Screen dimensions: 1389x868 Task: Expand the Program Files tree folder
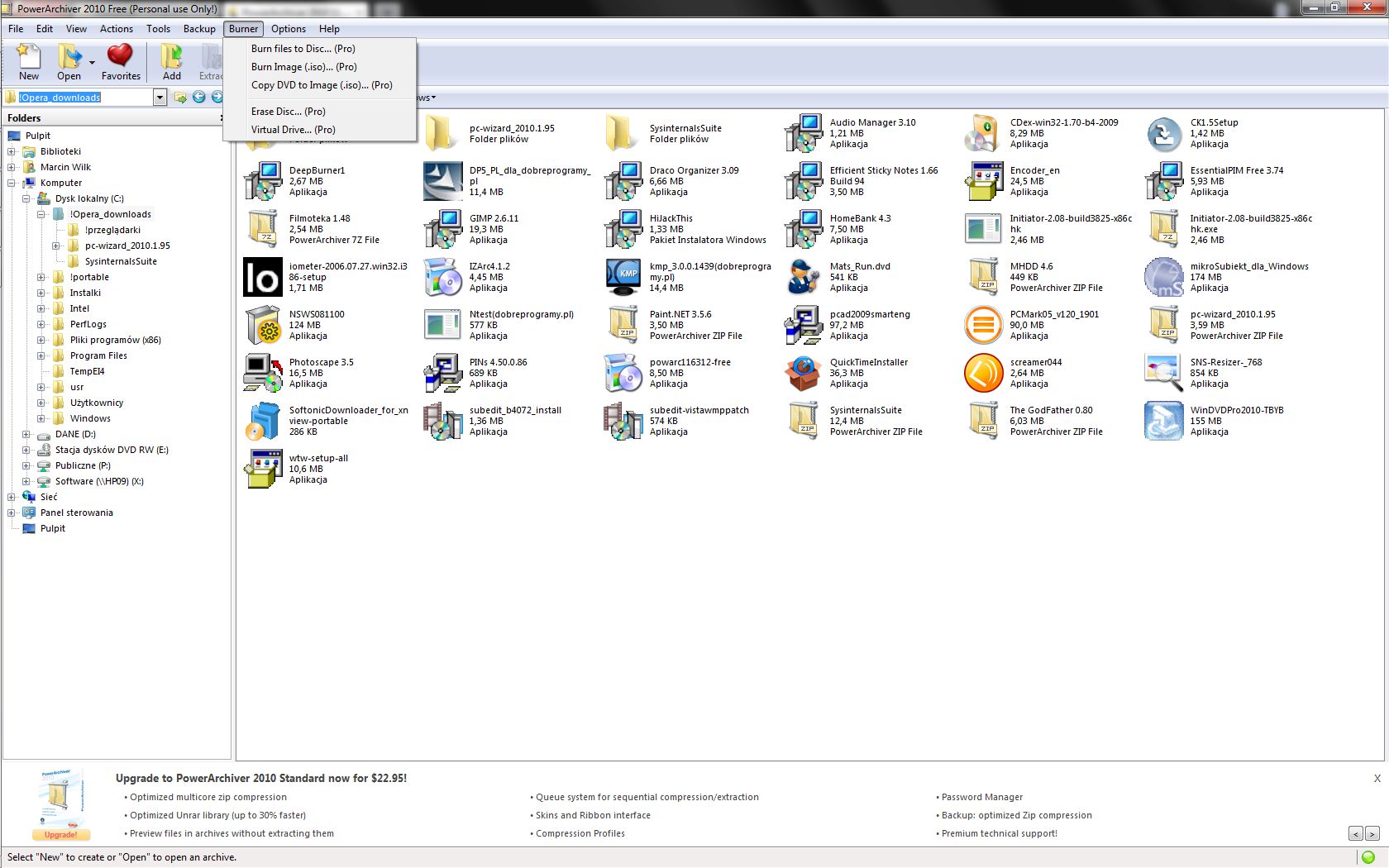(x=41, y=355)
